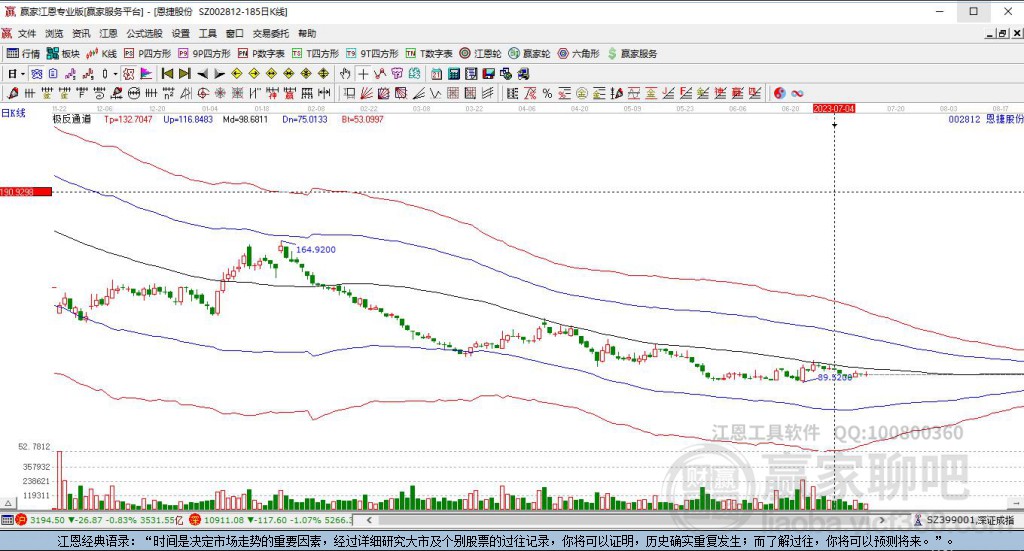1024x551 pixels.
Task: Click the horizontal scrollbar track
Action: [626, 520]
